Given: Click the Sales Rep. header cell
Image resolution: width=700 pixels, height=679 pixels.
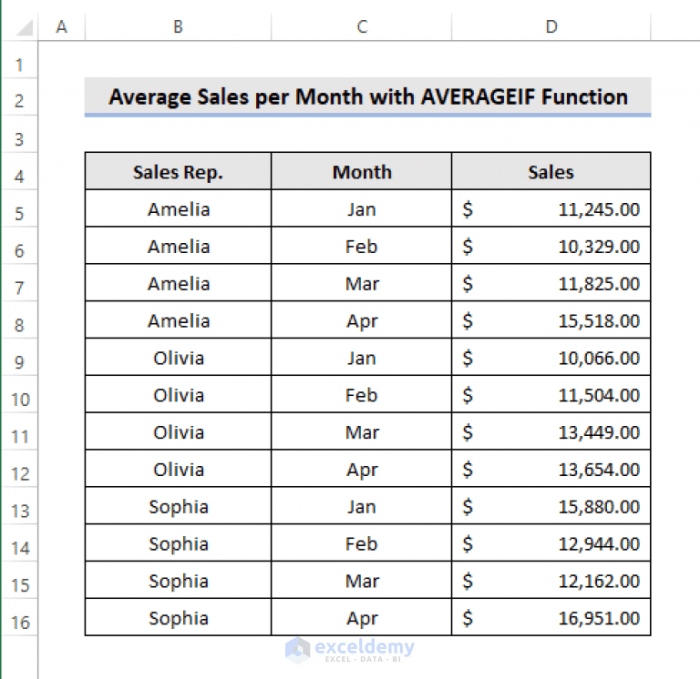Looking at the screenshot, I should (178, 171).
